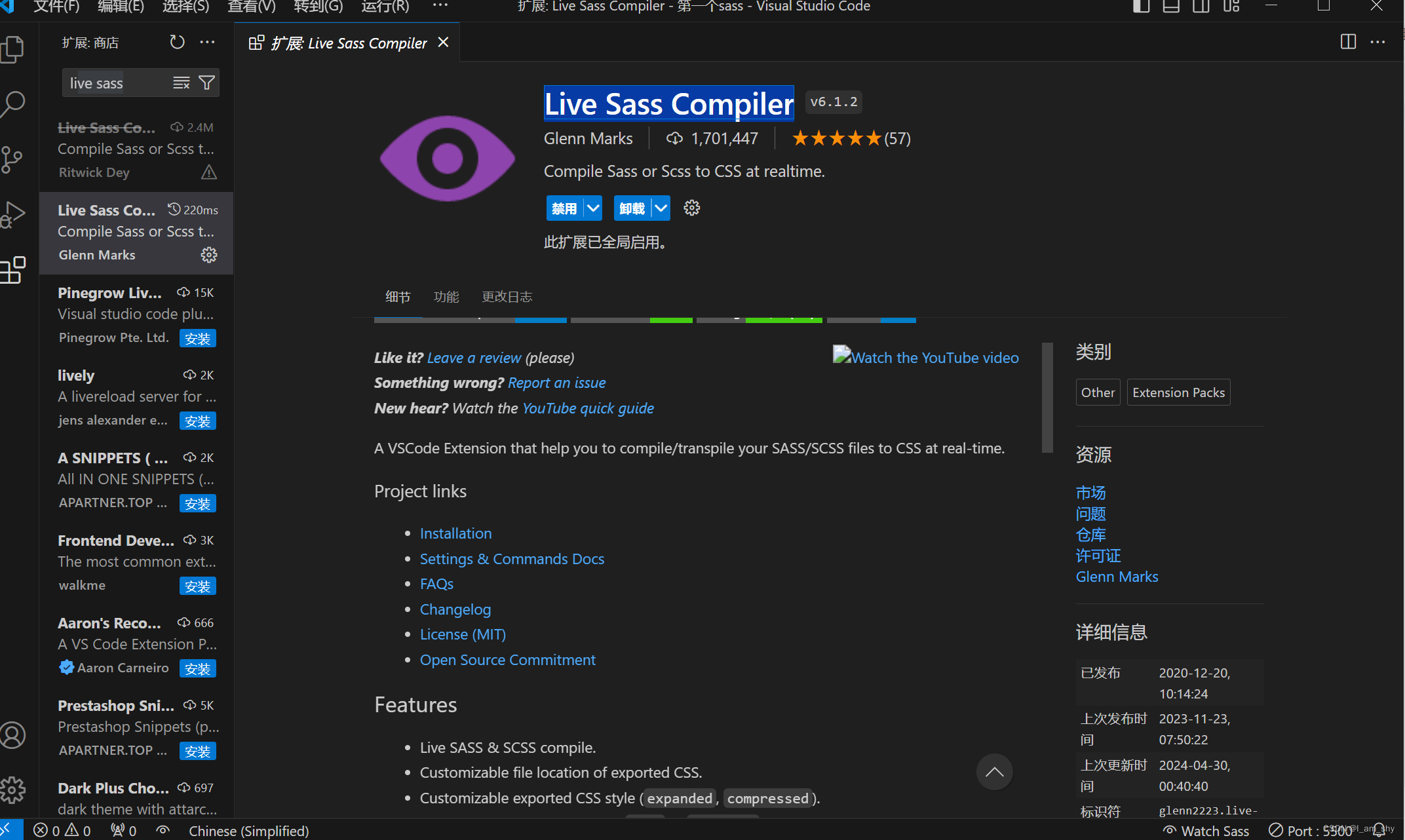The height and width of the screenshot is (840, 1405).
Task: Open the Report an issue link
Action: point(556,383)
